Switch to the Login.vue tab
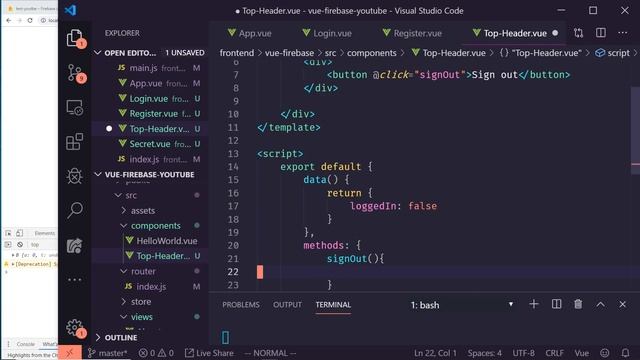The width and height of the screenshot is (640, 360). tap(327, 33)
